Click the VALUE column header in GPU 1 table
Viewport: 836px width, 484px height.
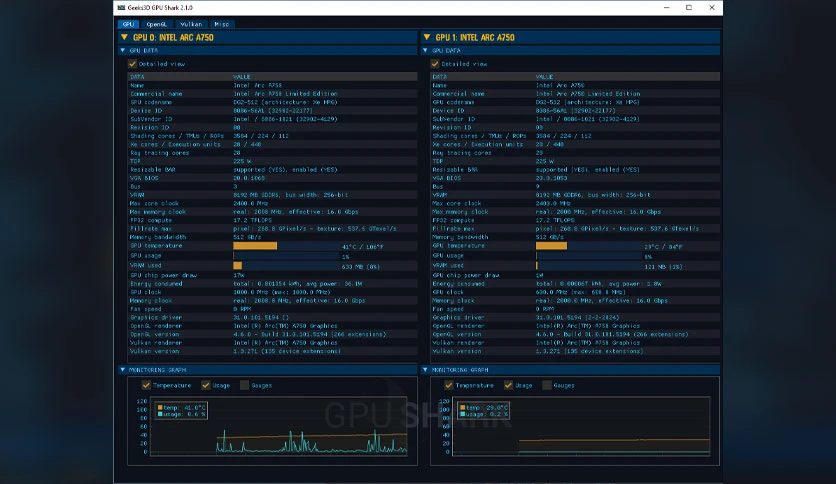[x=544, y=77]
